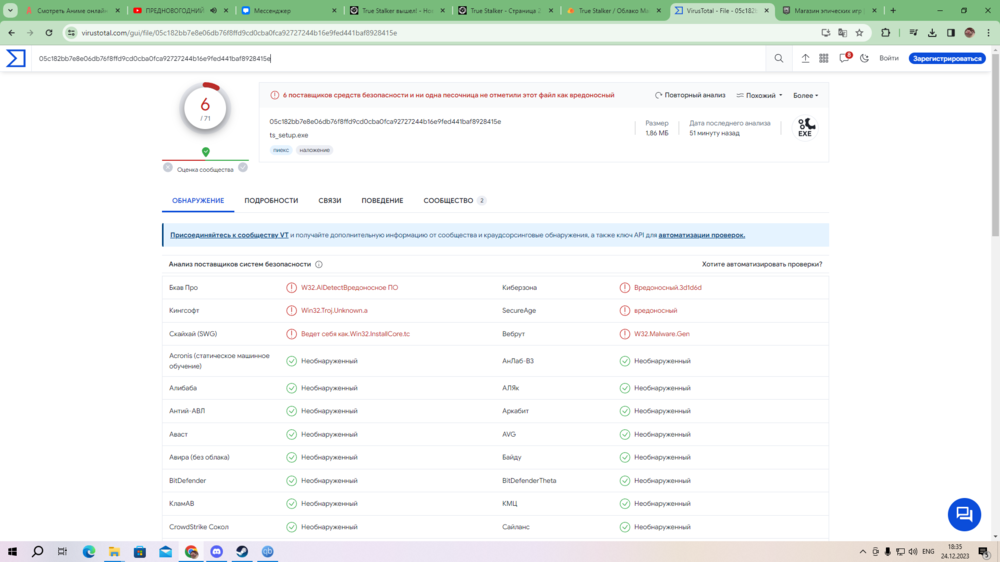
Task: Click the detection score gauge 6/71
Action: pos(205,108)
